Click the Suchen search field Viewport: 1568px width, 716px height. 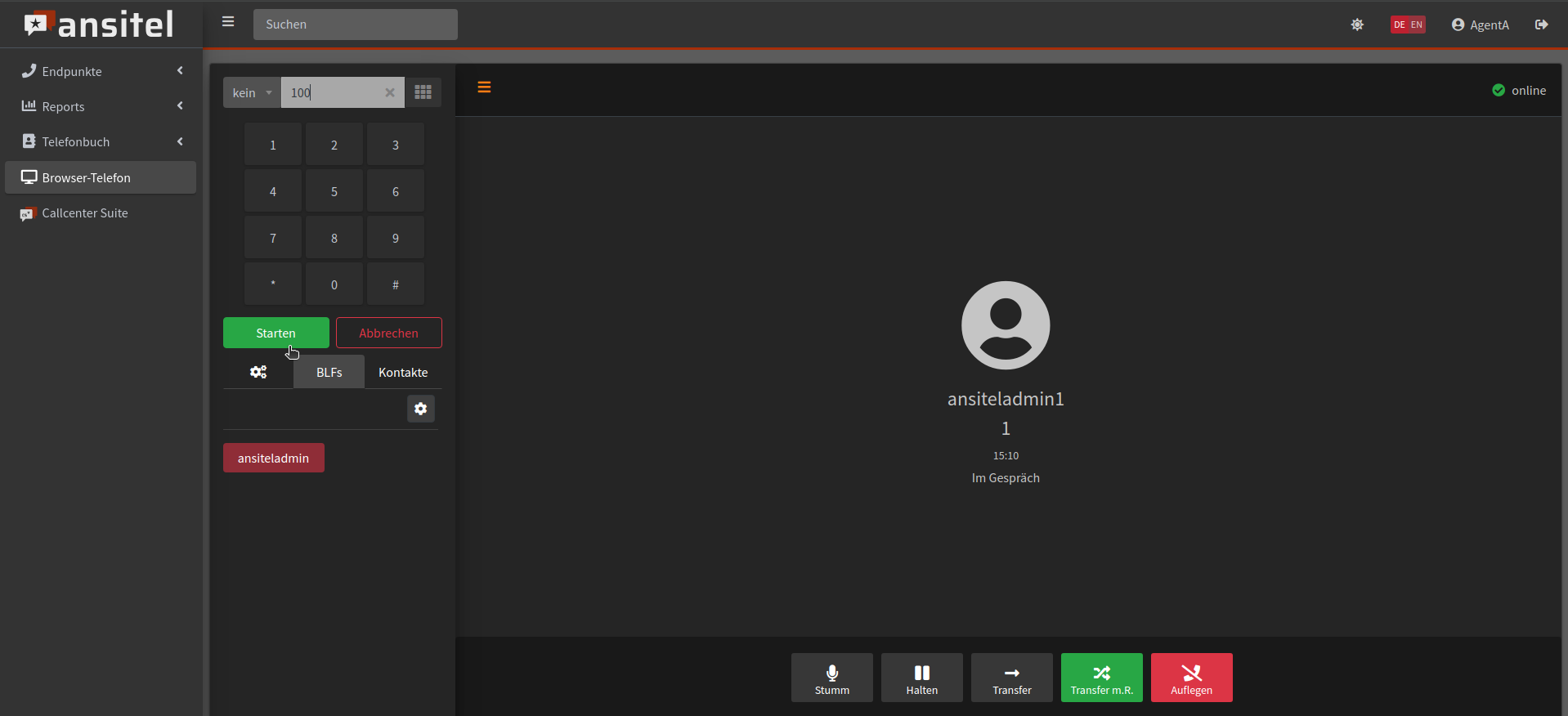[355, 25]
